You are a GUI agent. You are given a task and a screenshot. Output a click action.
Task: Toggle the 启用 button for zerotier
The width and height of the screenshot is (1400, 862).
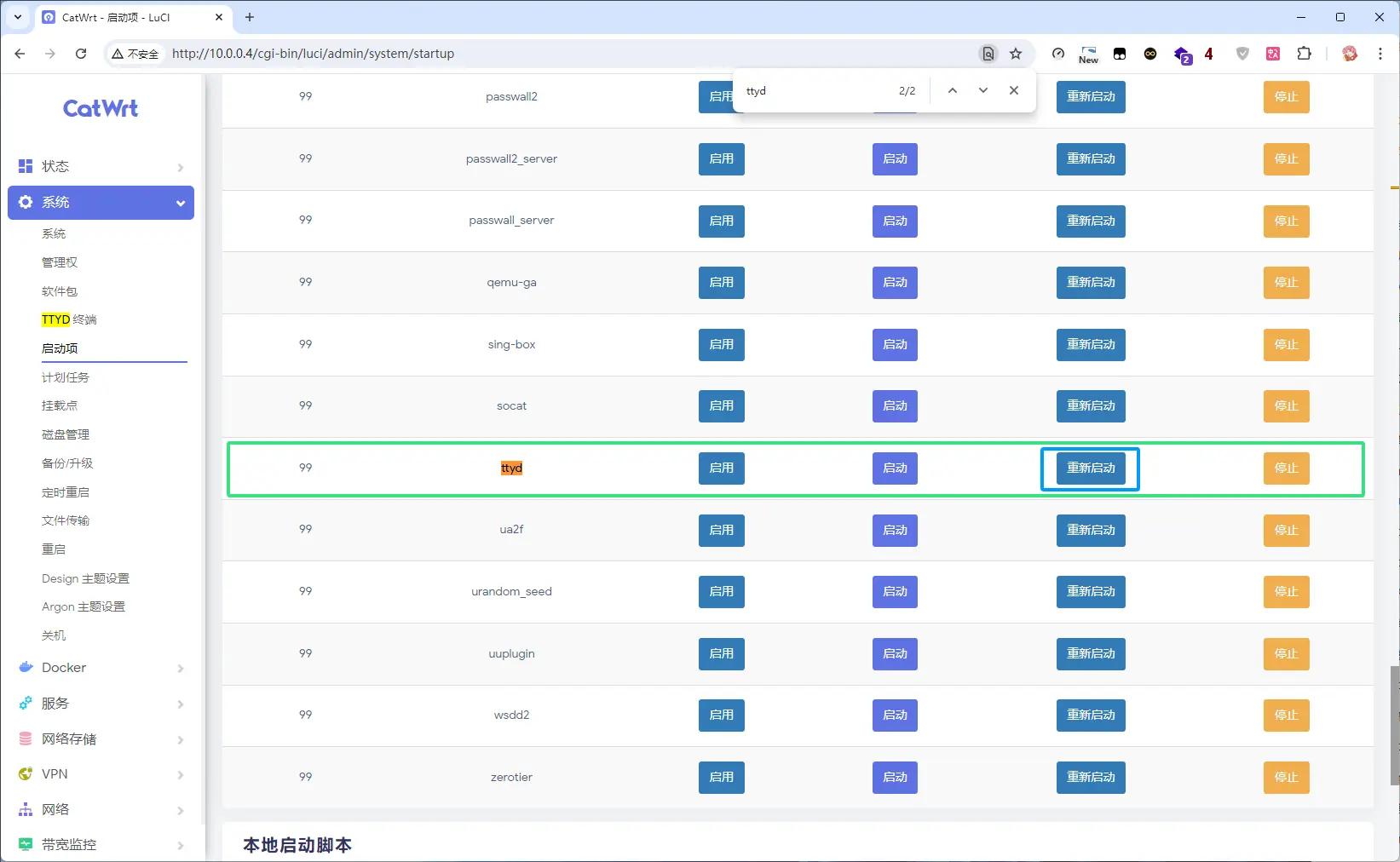tap(722, 777)
